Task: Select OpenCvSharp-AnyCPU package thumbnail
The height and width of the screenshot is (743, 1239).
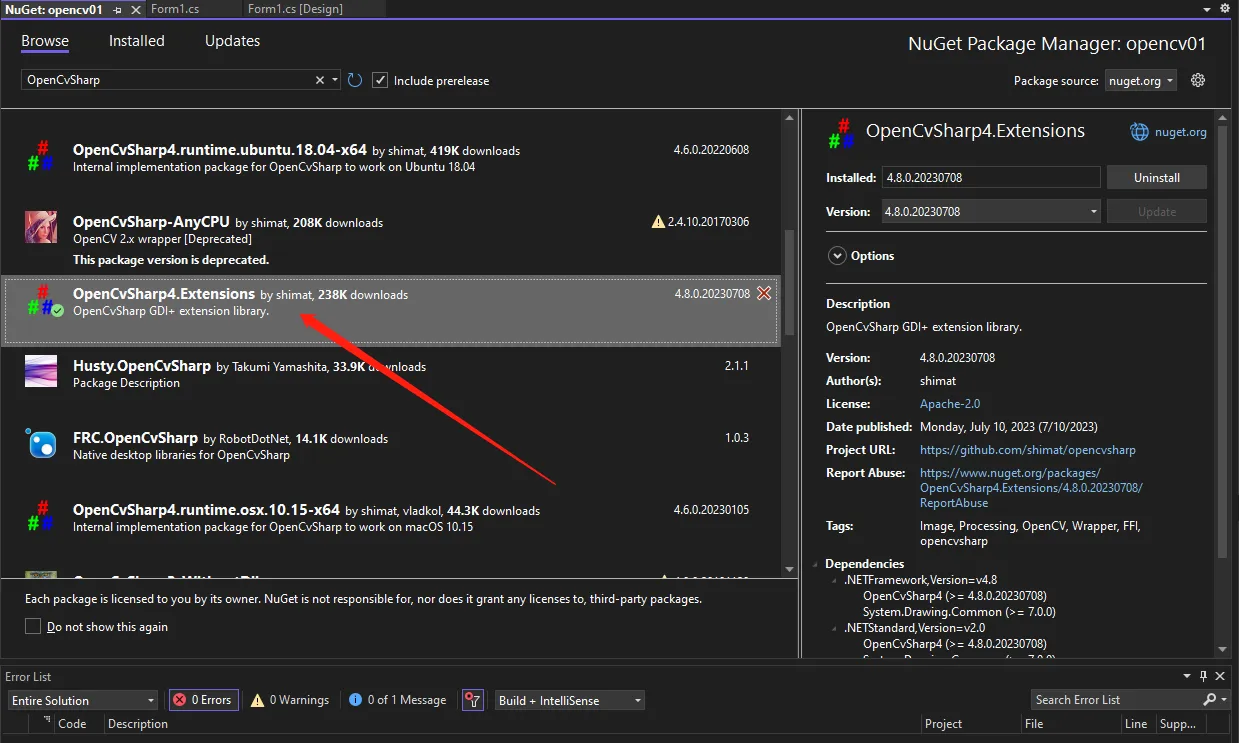Action: (x=41, y=227)
